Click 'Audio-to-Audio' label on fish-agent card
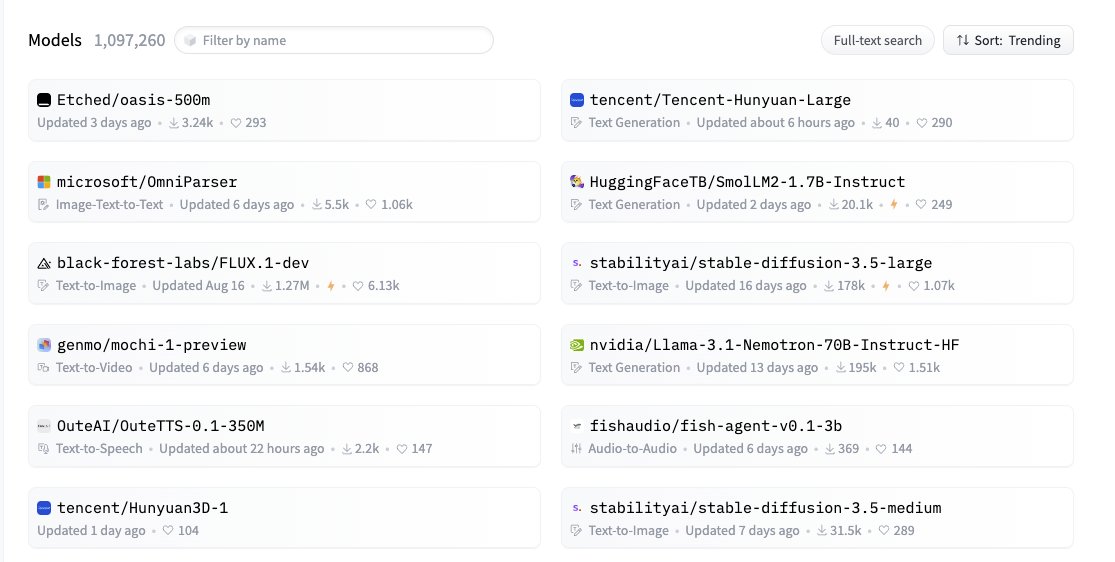 pos(632,449)
